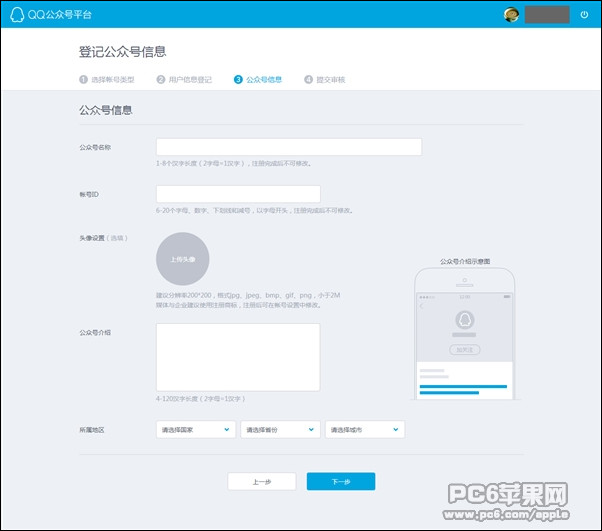The image size is (602, 531).
Task: Open the user avatar in top bar
Action: [x=511, y=14]
